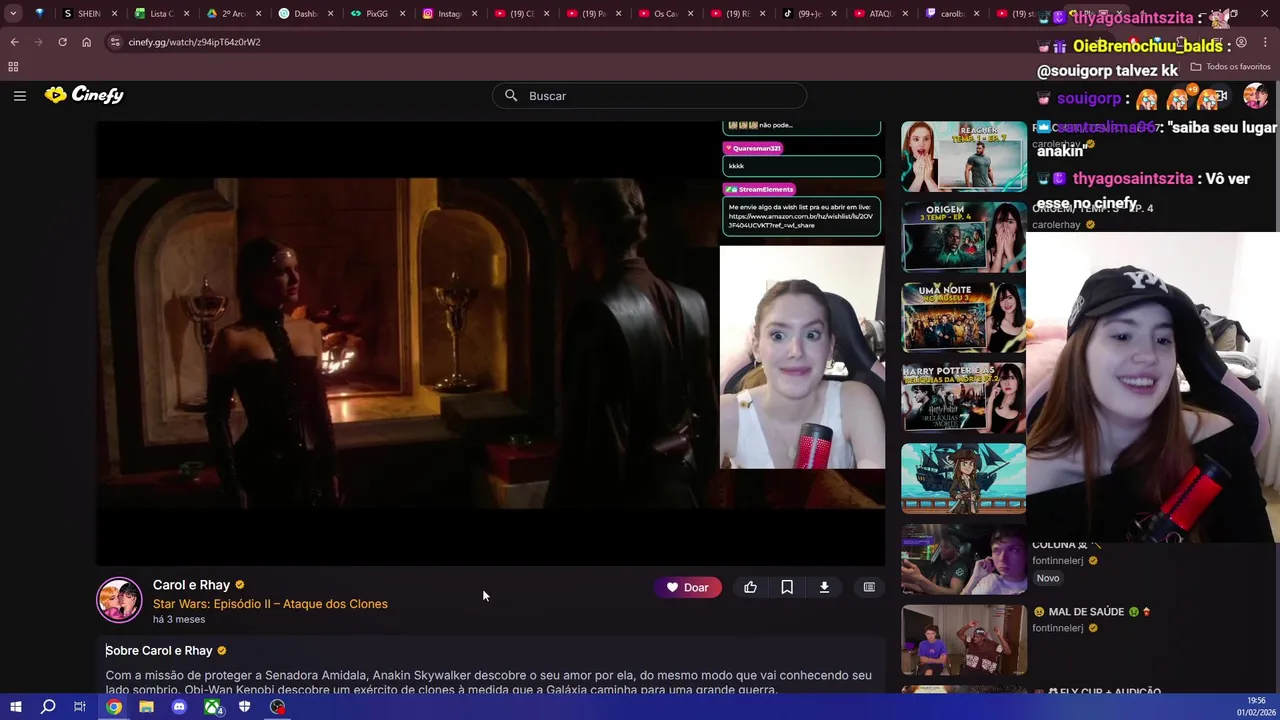This screenshot has width=1280, height=720.
Task: Click the Buscar search field
Action: click(649, 96)
